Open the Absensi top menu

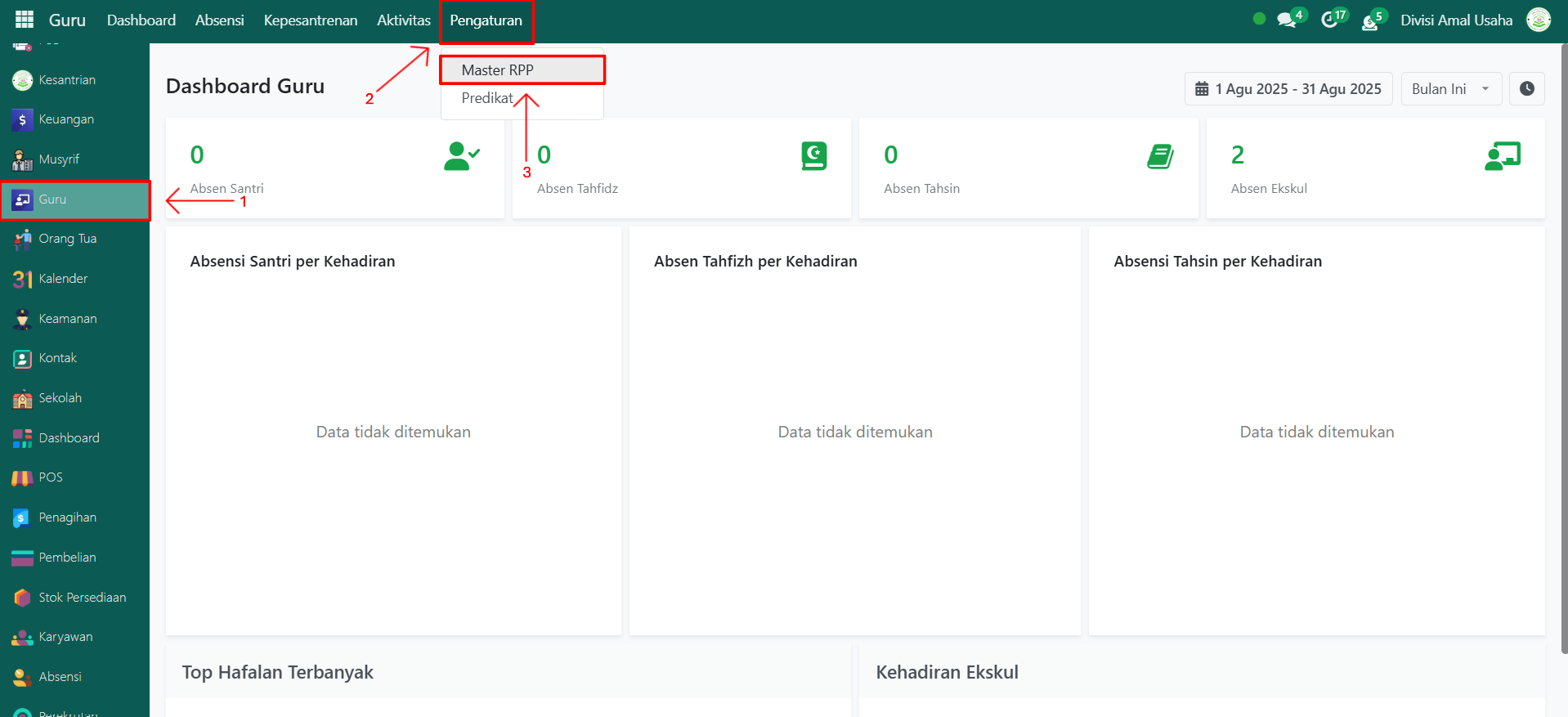(219, 20)
